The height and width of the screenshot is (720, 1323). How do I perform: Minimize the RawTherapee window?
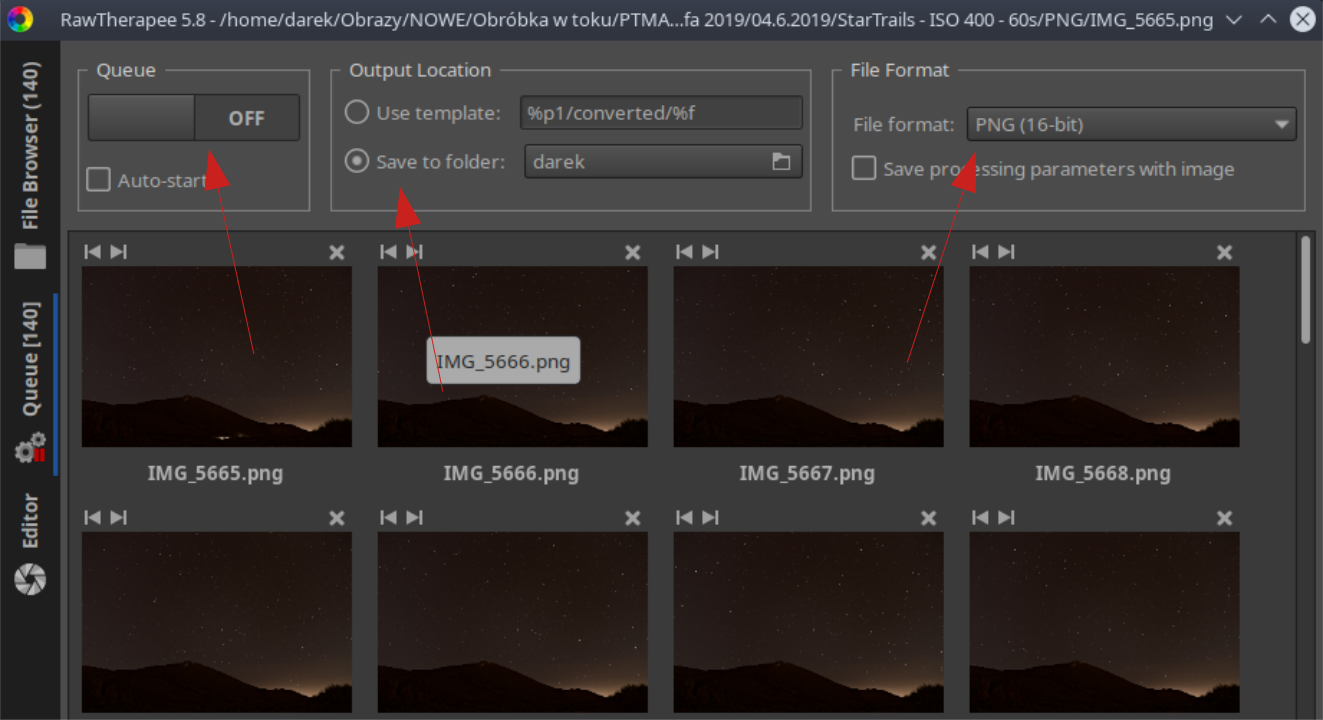pos(1234,19)
